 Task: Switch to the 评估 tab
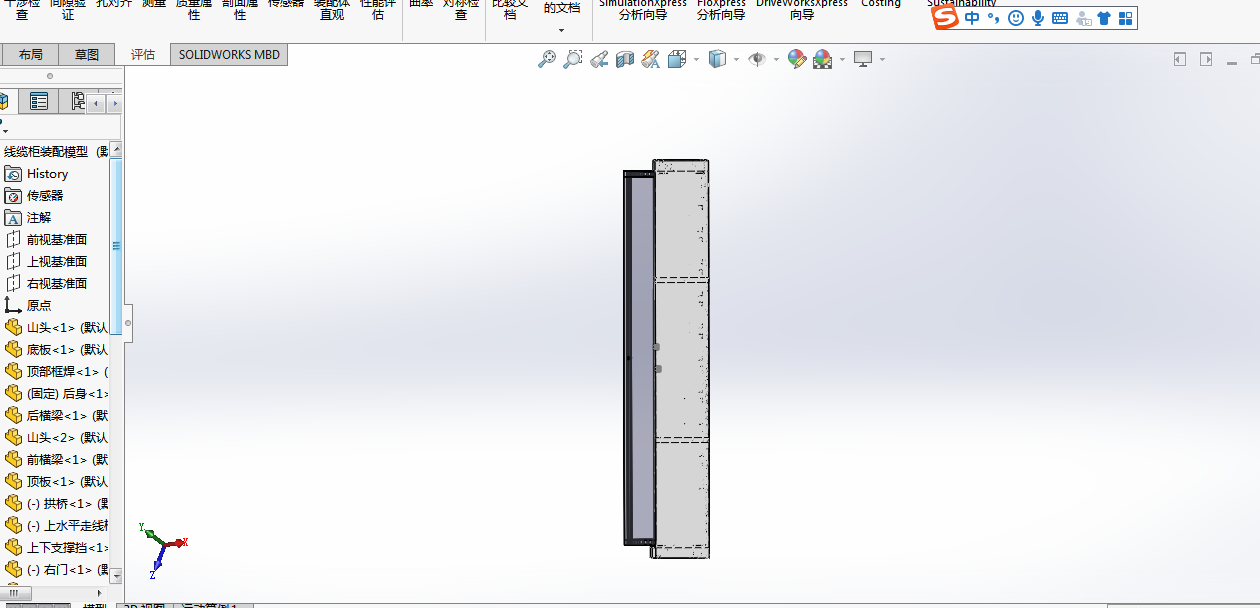pos(143,55)
